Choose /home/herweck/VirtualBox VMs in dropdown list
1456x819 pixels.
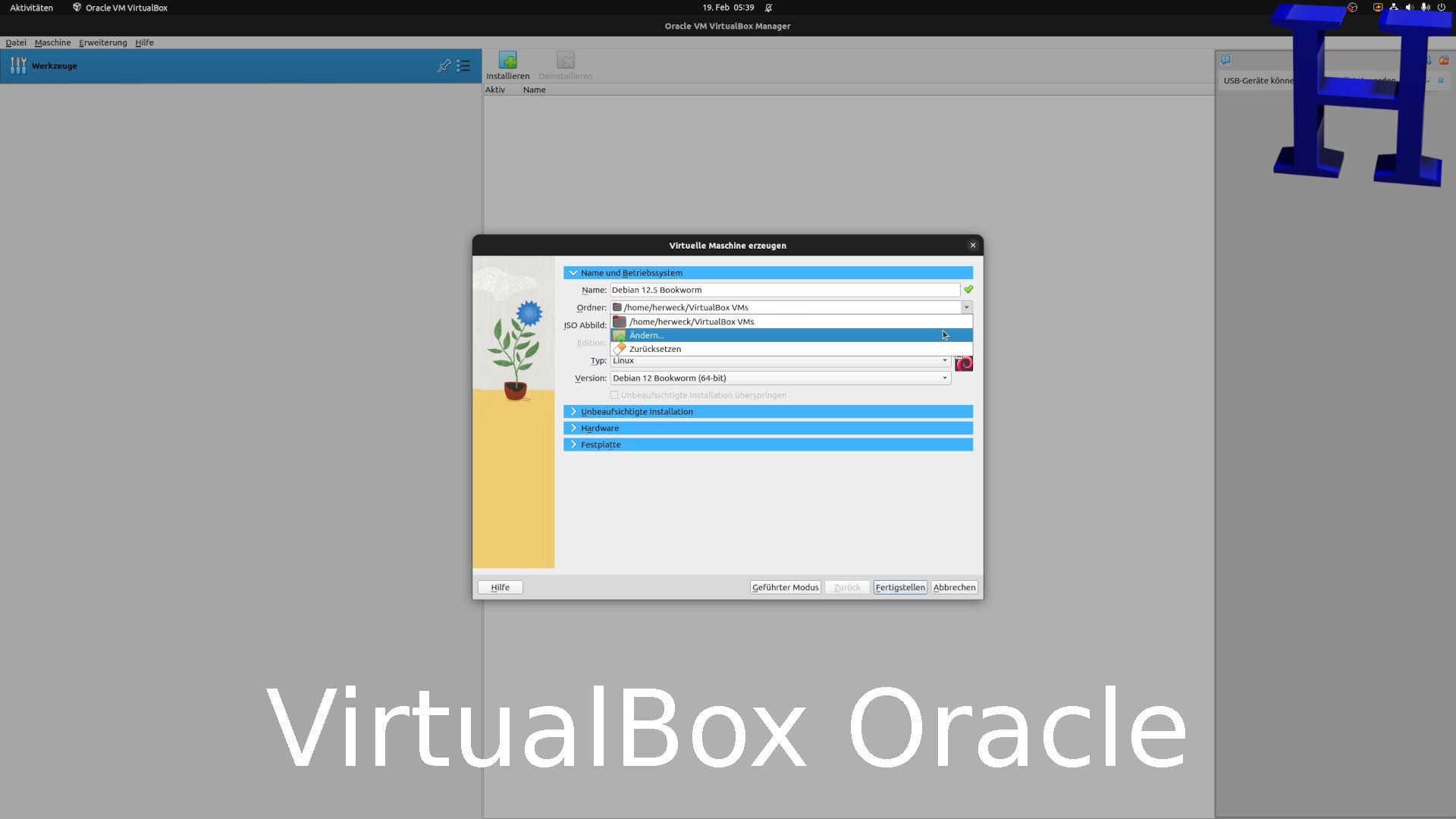792,322
